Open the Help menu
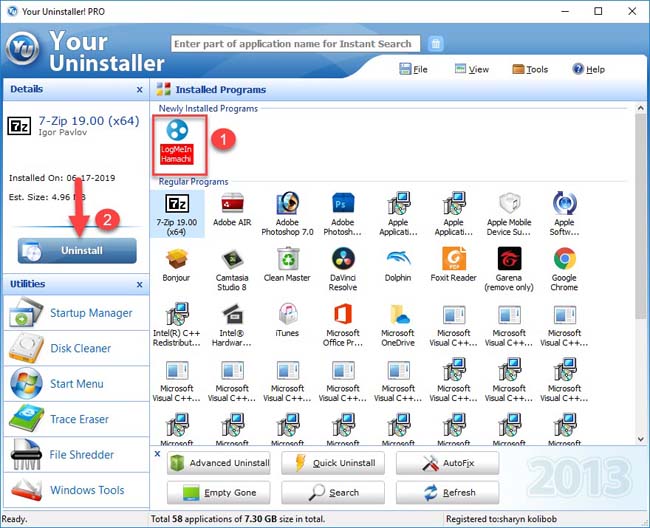650x528 pixels. [589, 69]
